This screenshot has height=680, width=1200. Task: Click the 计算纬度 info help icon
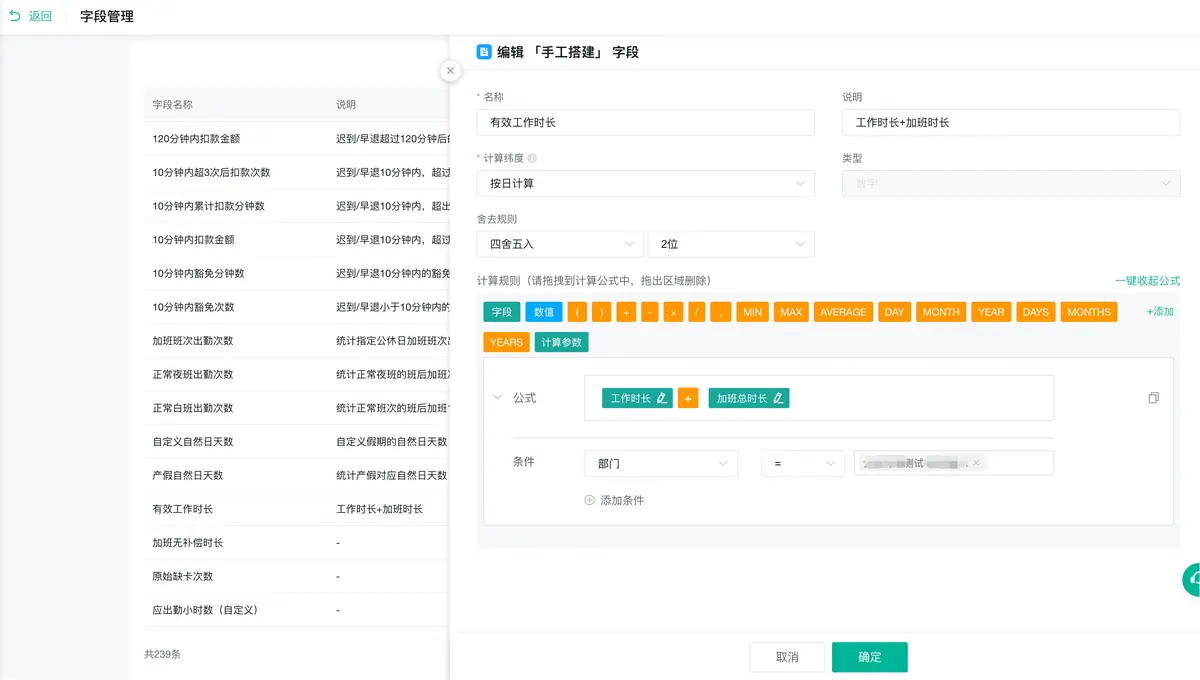(532, 159)
